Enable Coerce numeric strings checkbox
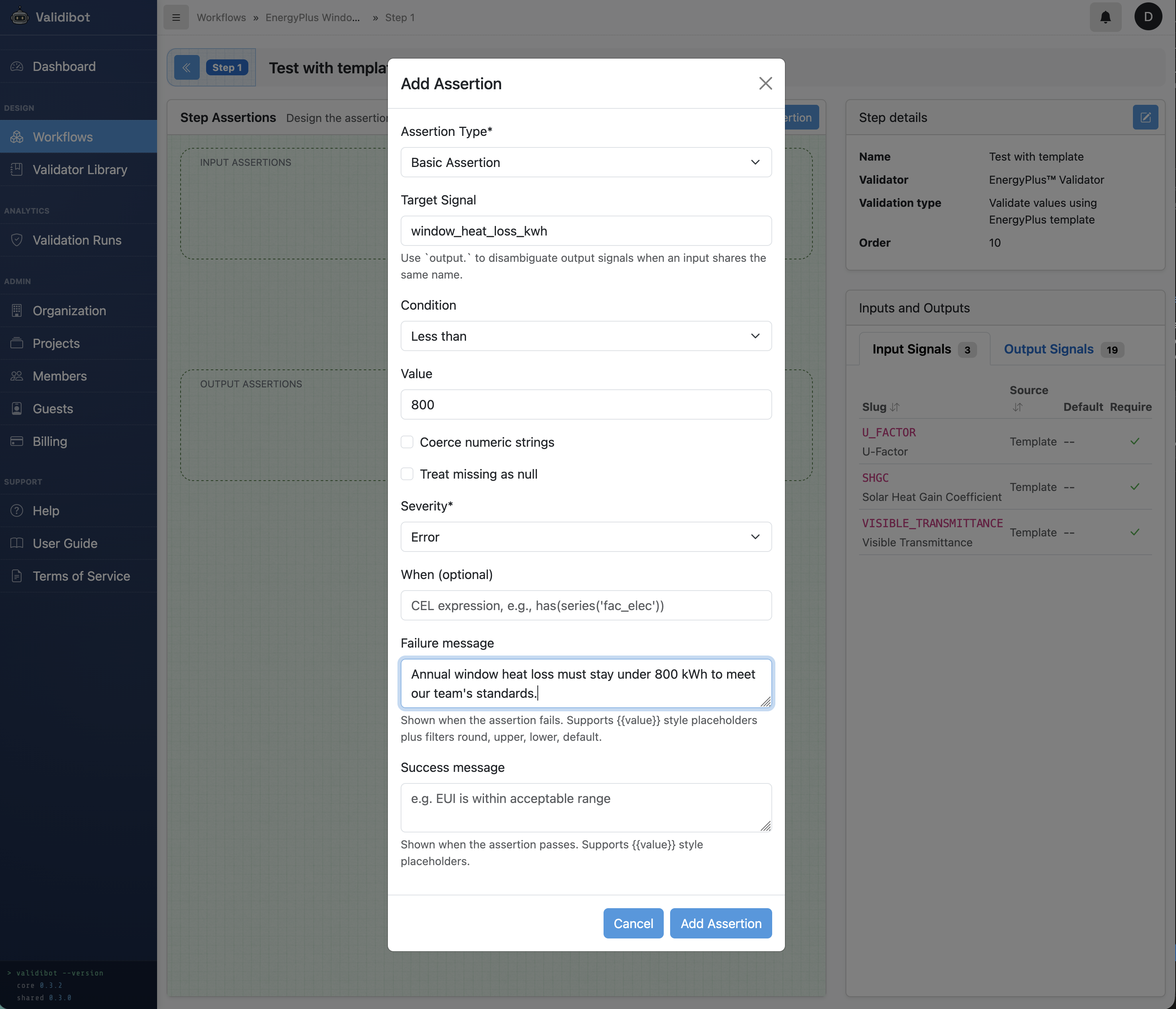Screen dimensions: 1176x1009 click(x=407, y=442)
